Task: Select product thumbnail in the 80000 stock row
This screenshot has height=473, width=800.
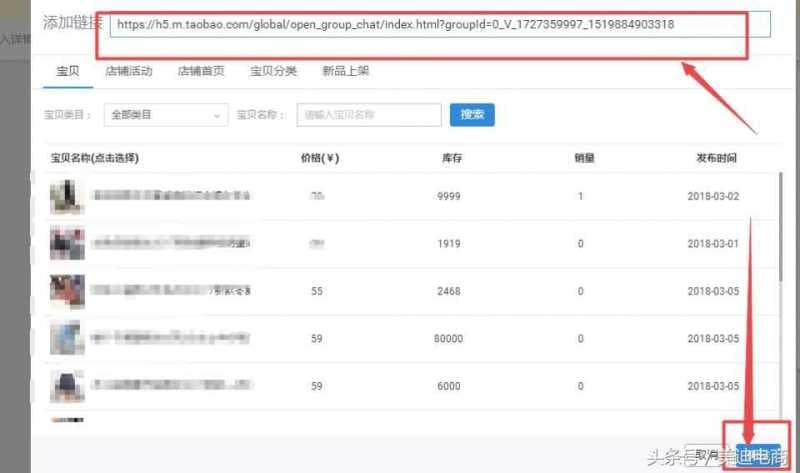Action: 67,338
